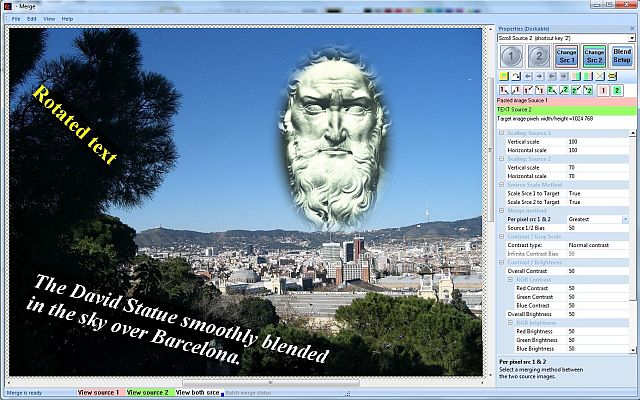Click the Overall Brightness property row

point(567,314)
